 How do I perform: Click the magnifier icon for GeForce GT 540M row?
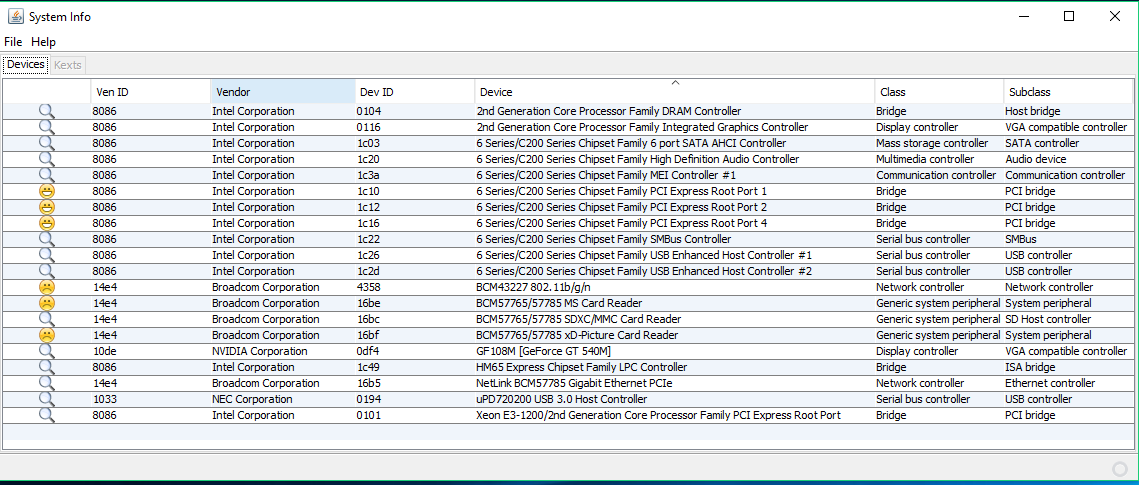tap(46, 351)
